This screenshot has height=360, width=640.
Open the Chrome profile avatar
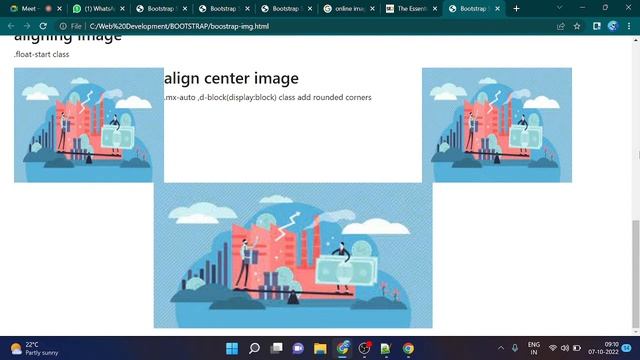tap(612, 26)
